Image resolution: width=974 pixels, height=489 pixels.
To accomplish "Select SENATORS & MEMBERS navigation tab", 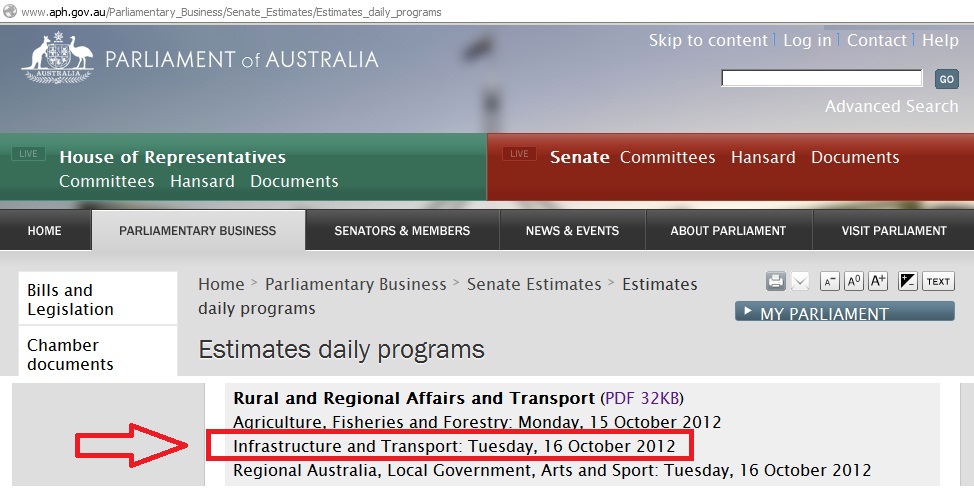I will 402,231.
